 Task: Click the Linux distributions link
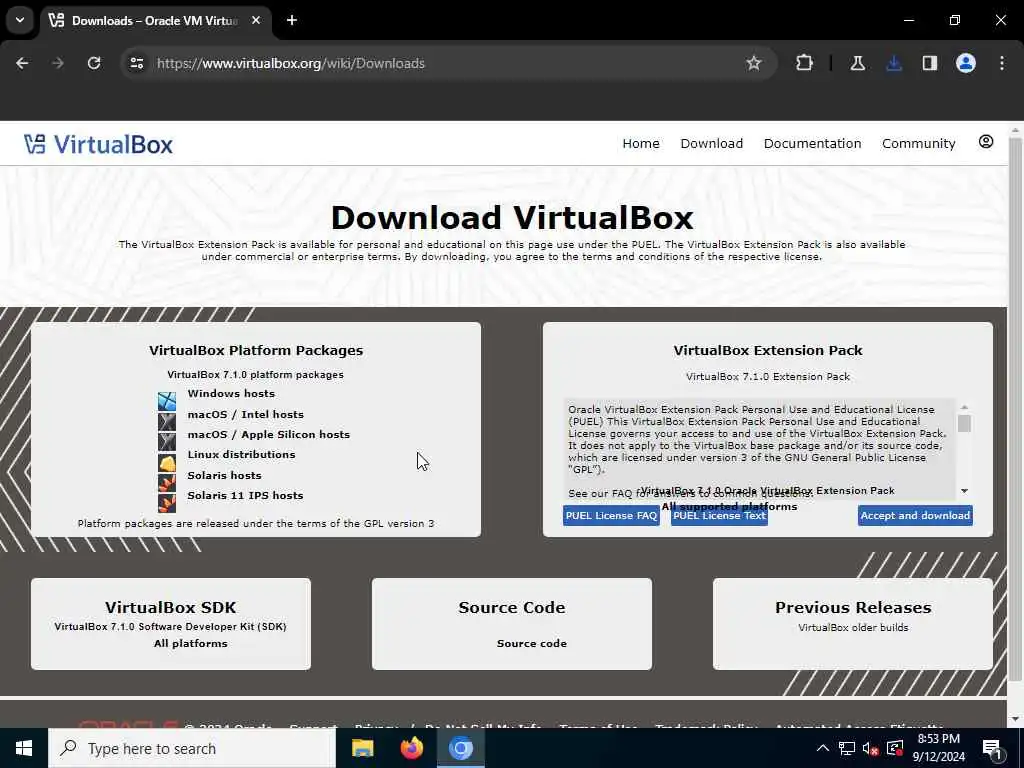241,455
